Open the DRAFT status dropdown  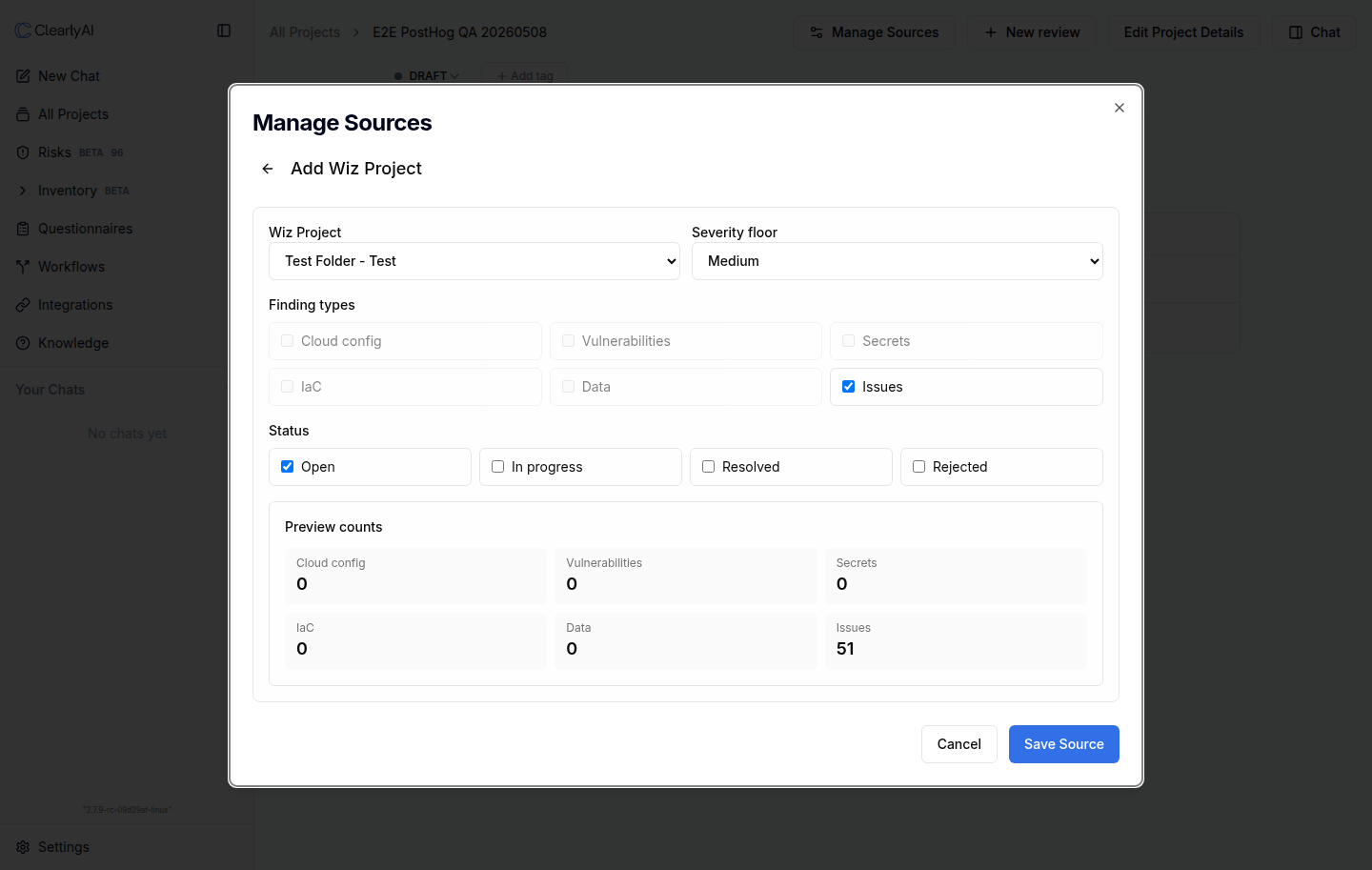click(x=427, y=76)
